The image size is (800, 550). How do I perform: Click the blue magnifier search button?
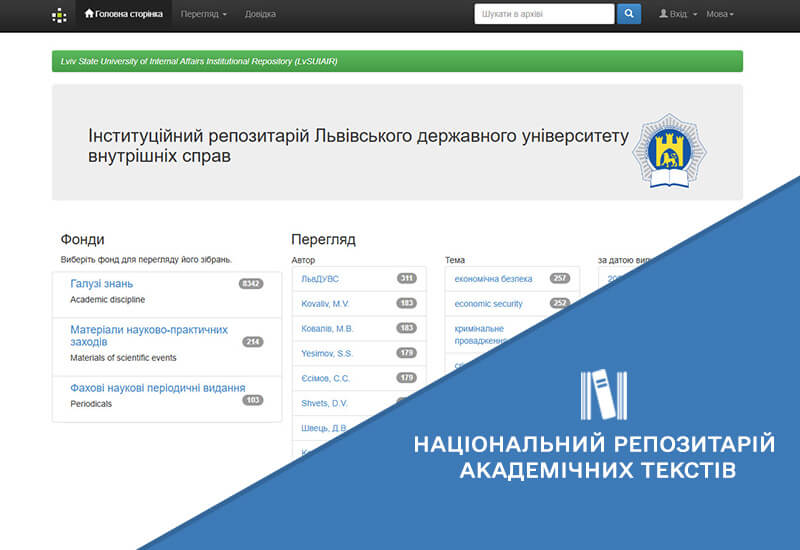[x=629, y=14]
